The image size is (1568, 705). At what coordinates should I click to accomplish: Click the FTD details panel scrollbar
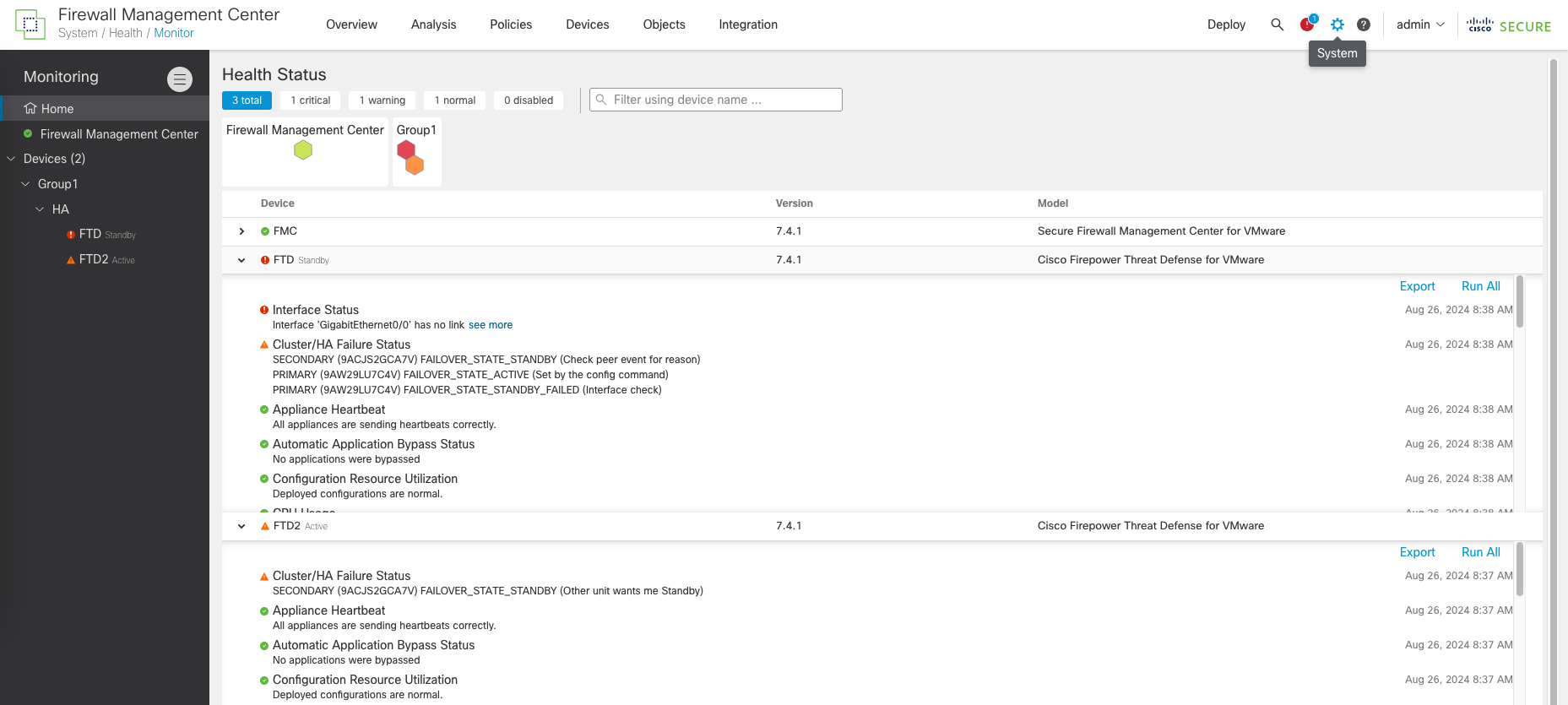(x=1520, y=302)
